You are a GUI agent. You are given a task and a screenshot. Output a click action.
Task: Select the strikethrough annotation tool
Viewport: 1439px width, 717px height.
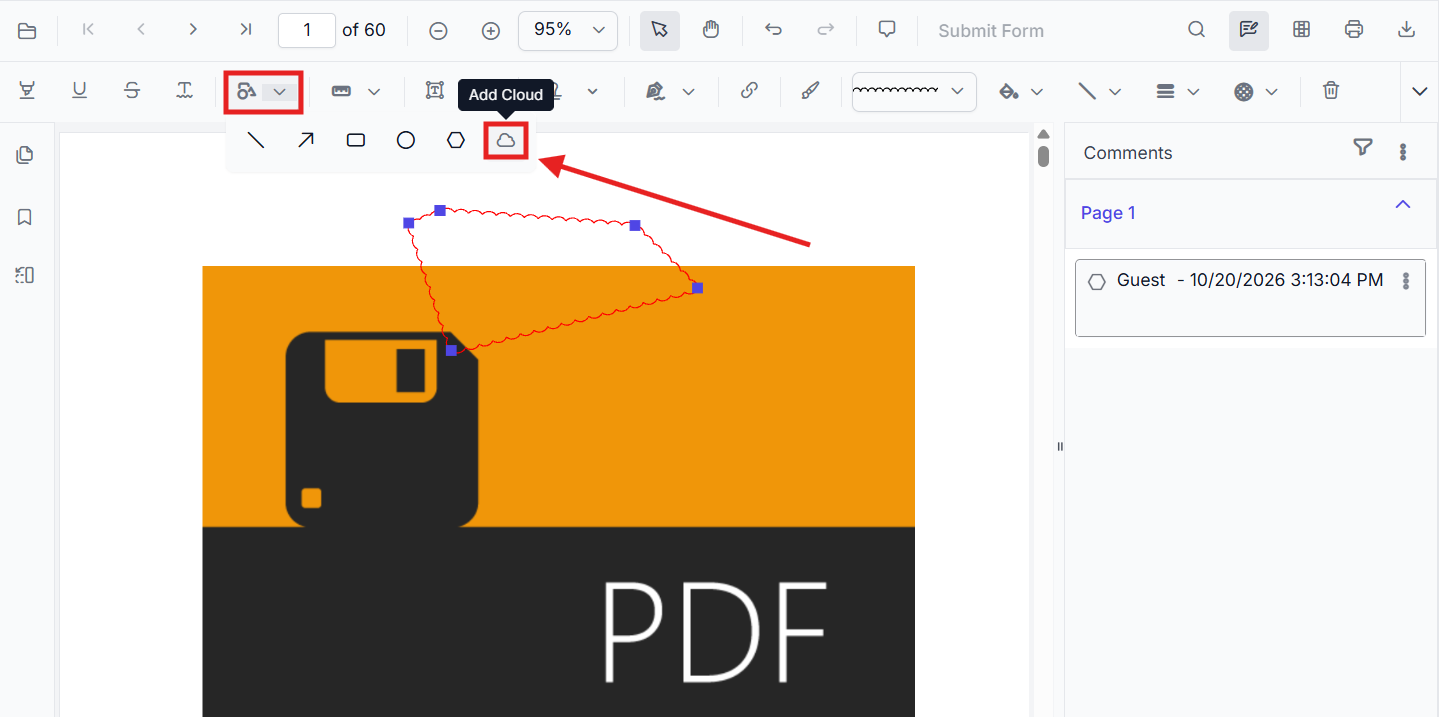(x=132, y=91)
